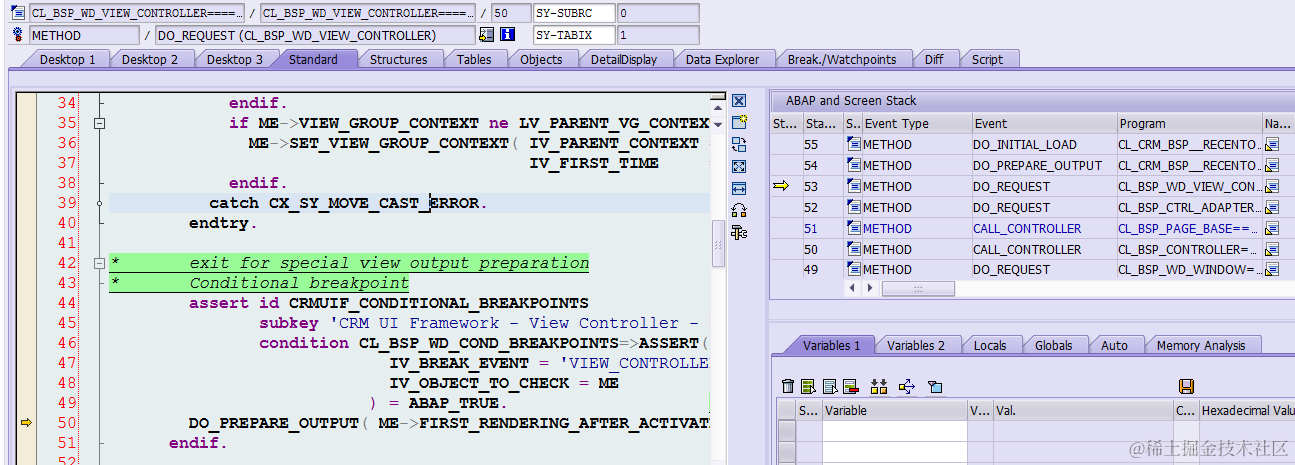Image resolution: width=1295 pixels, height=465 pixels.
Task: Click the blue info icon next to DO_REQUEST field
Action: point(507,35)
